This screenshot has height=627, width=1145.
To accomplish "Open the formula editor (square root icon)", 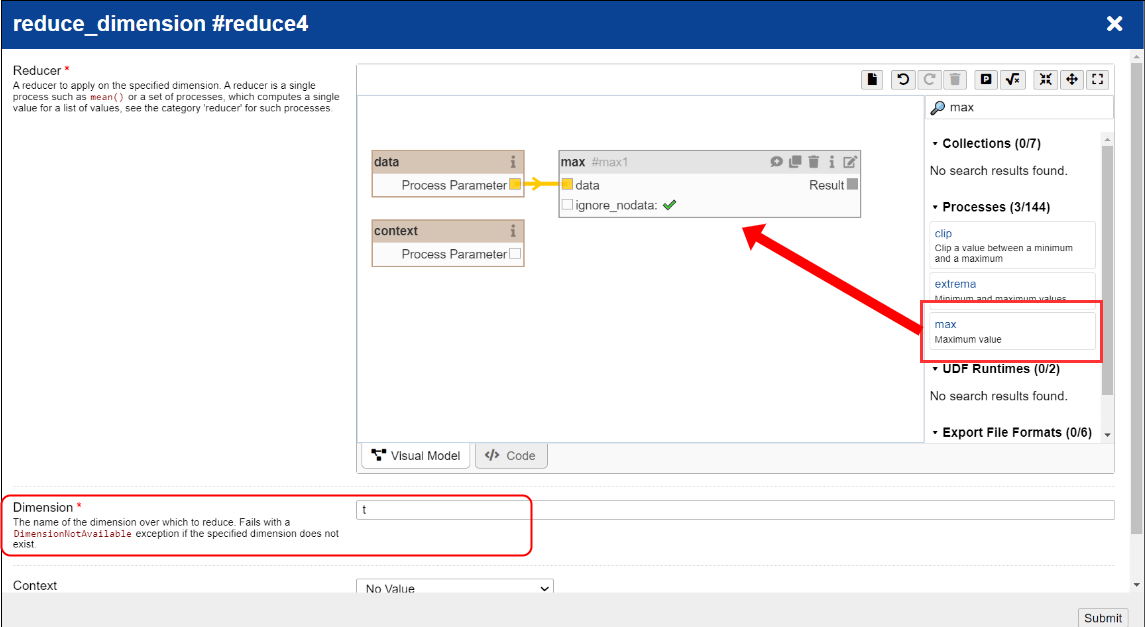I will (1012, 80).
